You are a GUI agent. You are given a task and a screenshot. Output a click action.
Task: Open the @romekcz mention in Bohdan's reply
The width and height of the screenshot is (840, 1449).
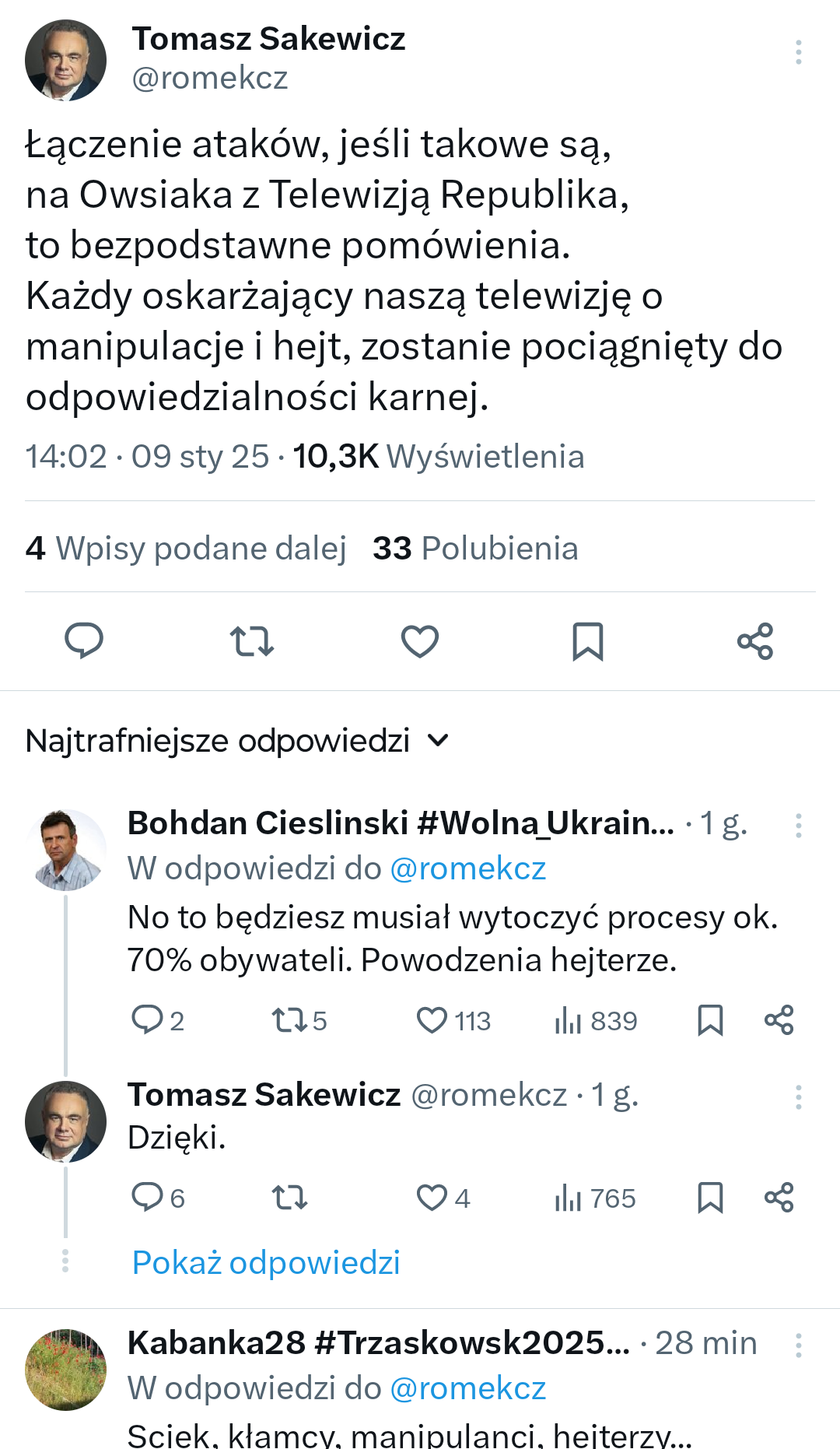point(468,868)
